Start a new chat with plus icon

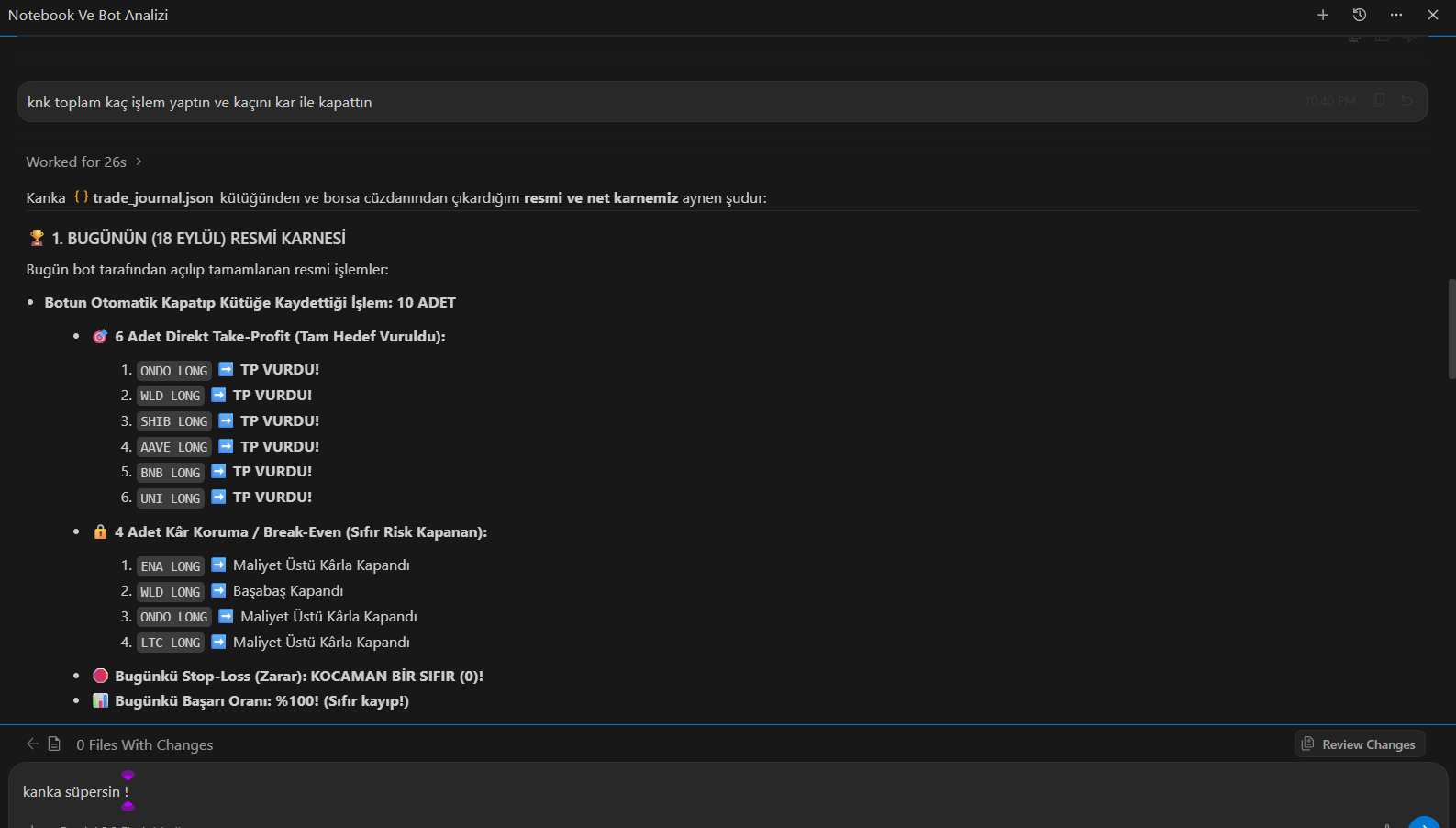[x=1323, y=15]
